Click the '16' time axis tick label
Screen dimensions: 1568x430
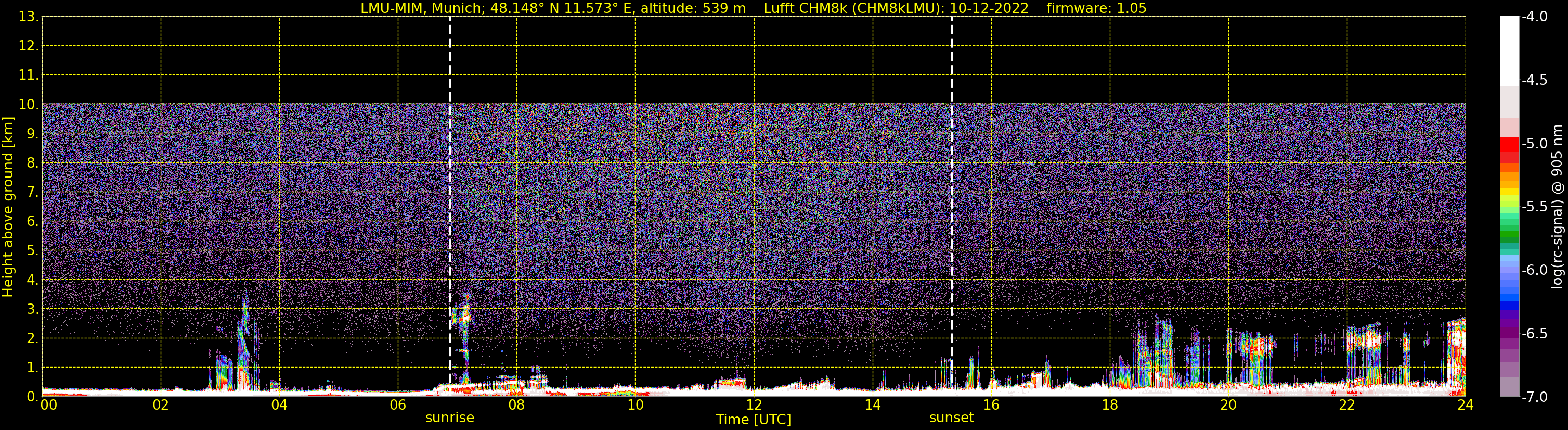tap(992, 405)
